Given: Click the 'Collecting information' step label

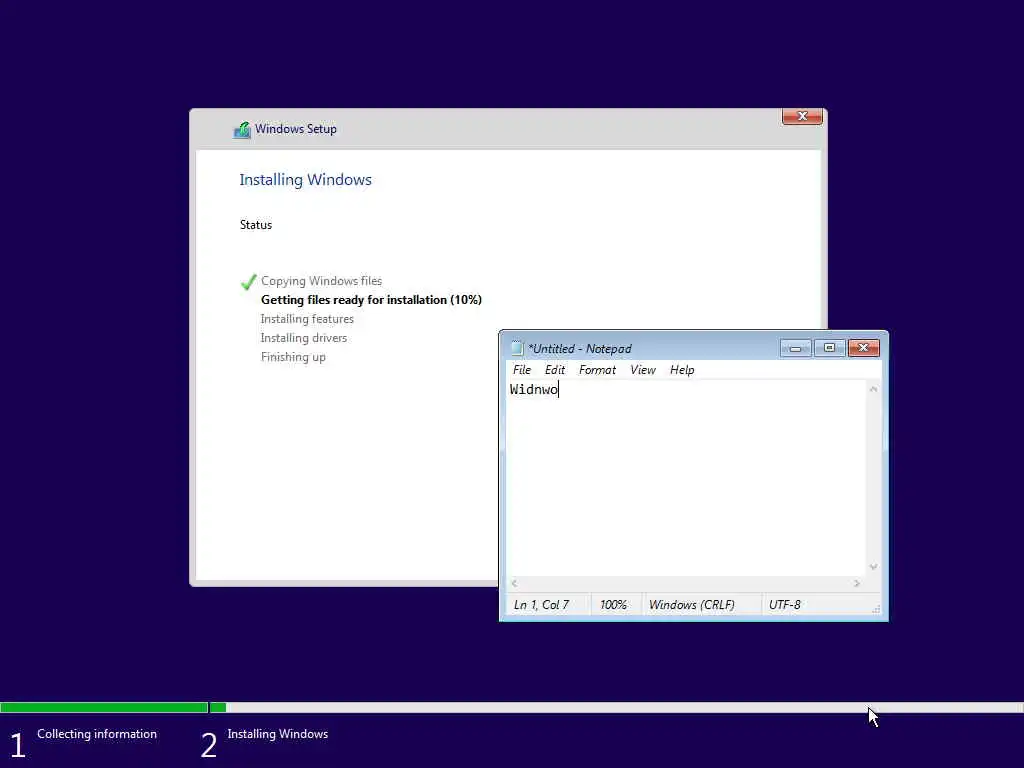Looking at the screenshot, I should click(x=97, y=734).
